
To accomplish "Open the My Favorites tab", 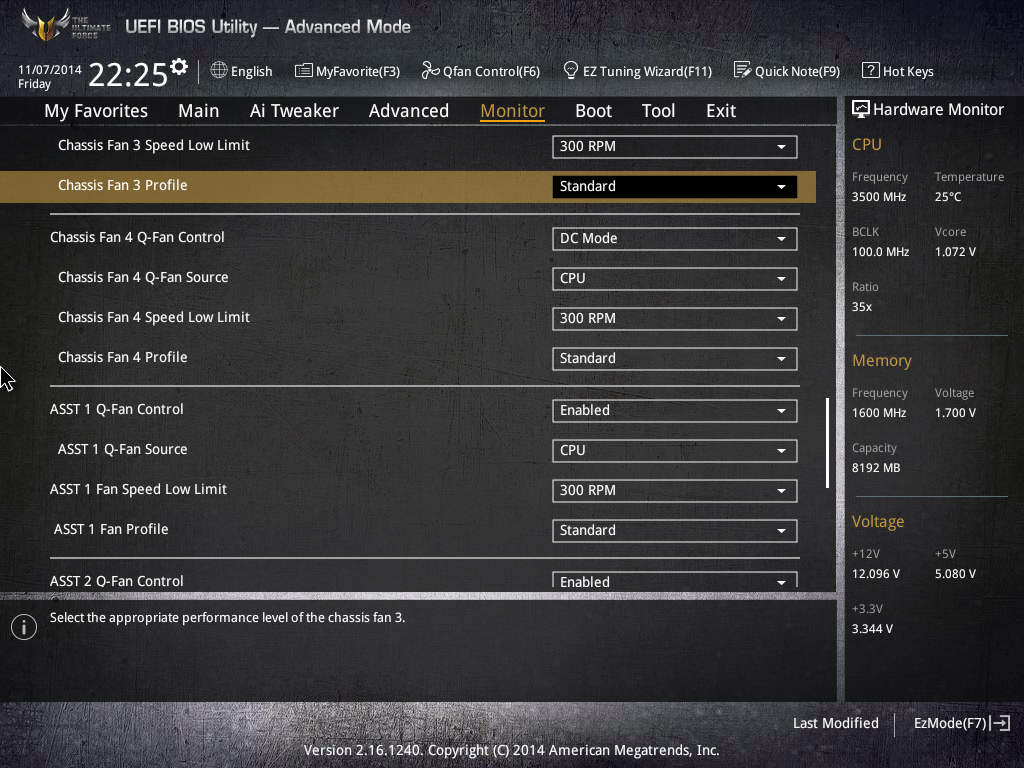I will tap(96, 111).
